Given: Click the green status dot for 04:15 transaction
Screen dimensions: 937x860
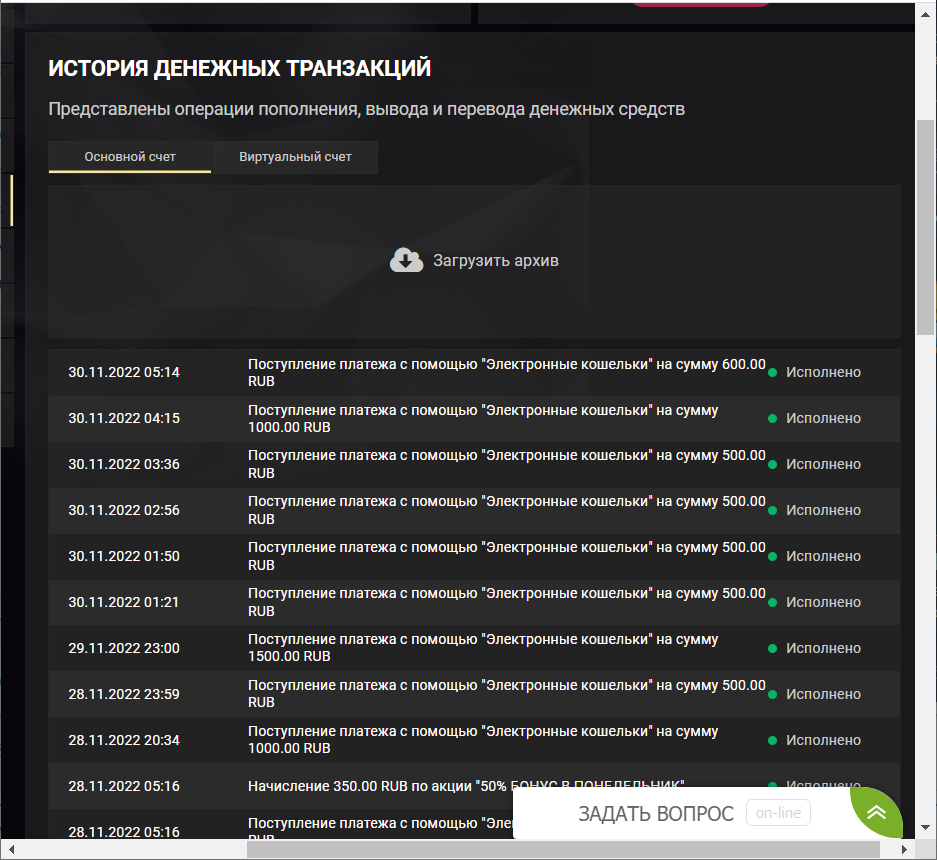Looking at the screenshot, I should [x=772, y=418].
